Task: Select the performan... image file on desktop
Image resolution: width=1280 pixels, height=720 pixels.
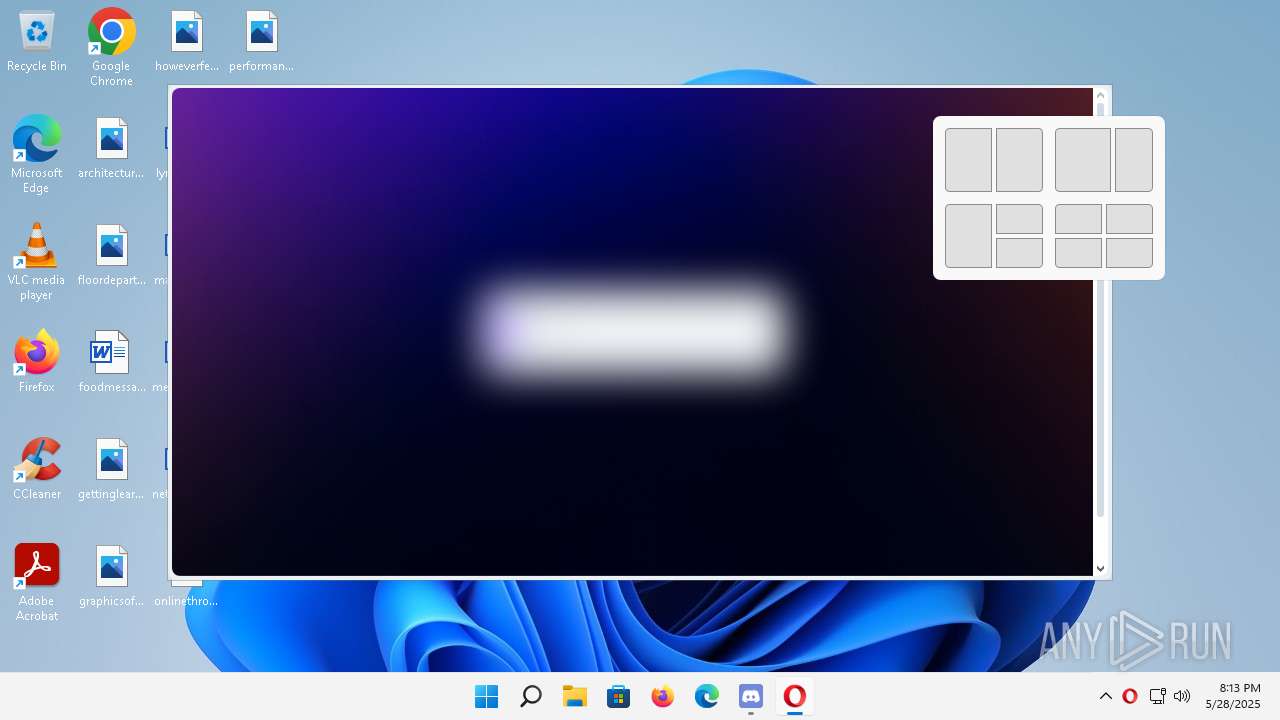Action: pyautogui.click(x=261, y=42)
